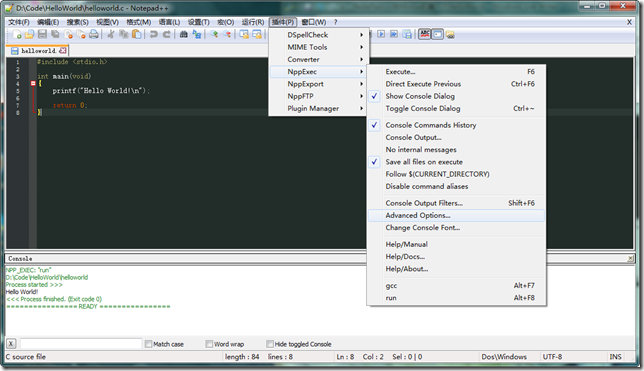Click the Paste clipboard toolbar icon
644x371 pixels.
click(x=137, y=35)
